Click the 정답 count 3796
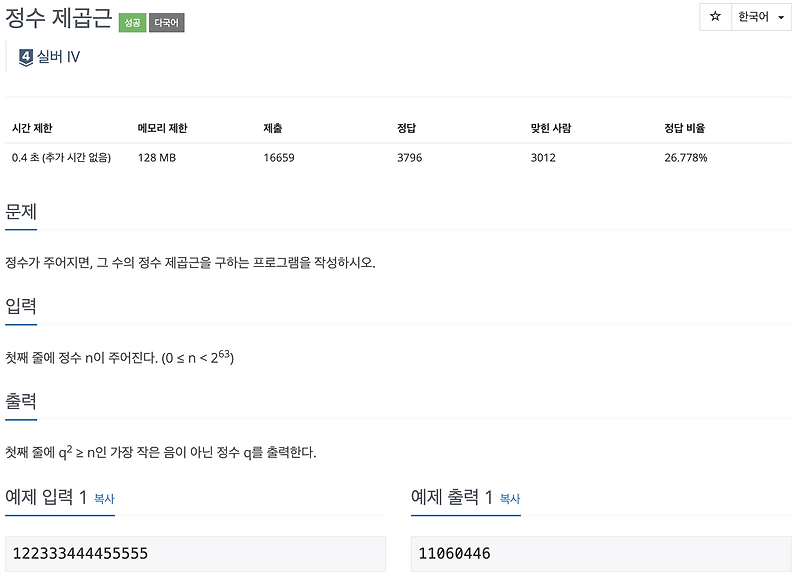This screenshot has height=578, width=800. click(x=409, y=157)
